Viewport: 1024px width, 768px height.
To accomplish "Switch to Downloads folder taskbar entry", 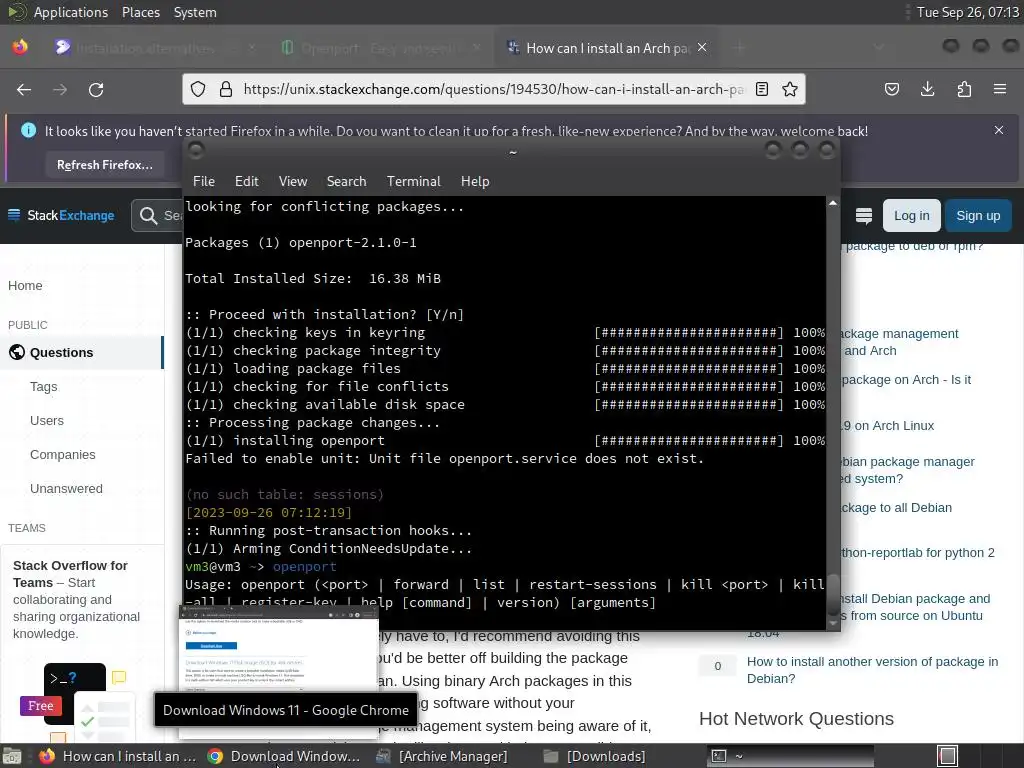I will [596, 756].
